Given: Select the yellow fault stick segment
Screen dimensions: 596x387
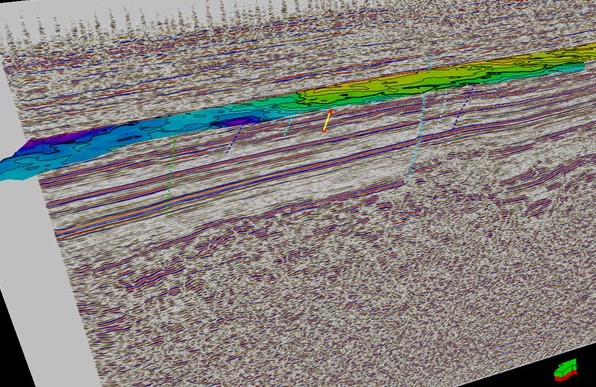Looking at the screenshot, I should pos(327,121).
